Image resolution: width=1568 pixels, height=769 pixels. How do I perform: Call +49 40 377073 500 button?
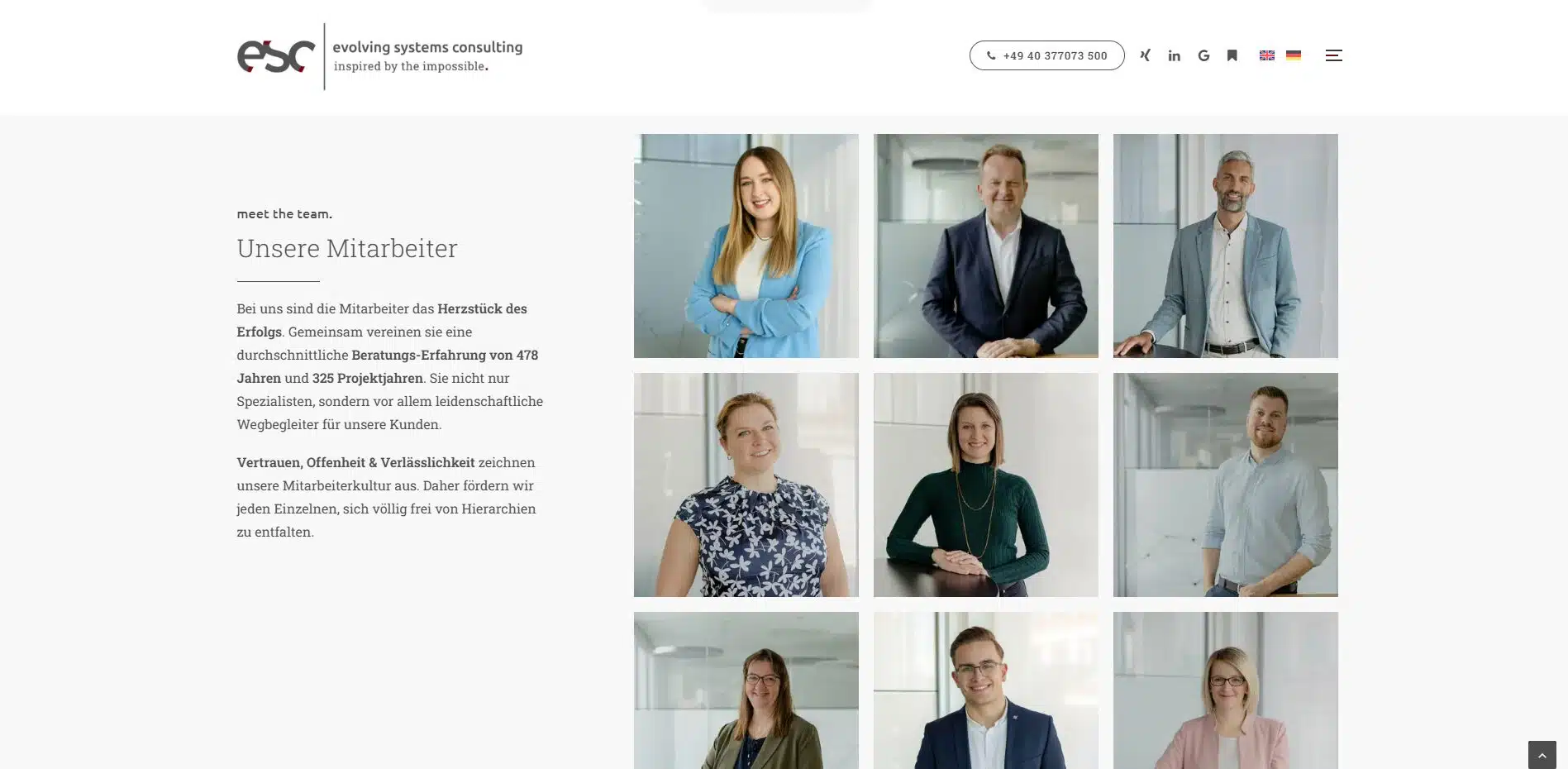[x=1046, y=55]
